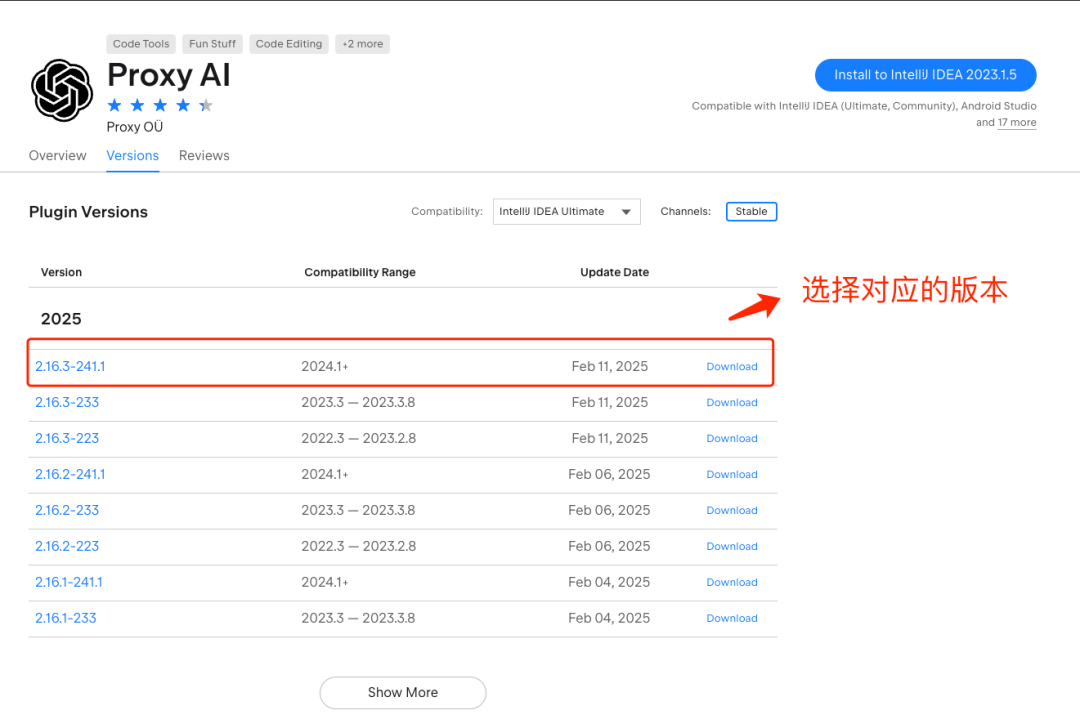Screen dimensions: 1080x715
Task: Download version 2.16.1-241.1
Action: coord(731,582)
